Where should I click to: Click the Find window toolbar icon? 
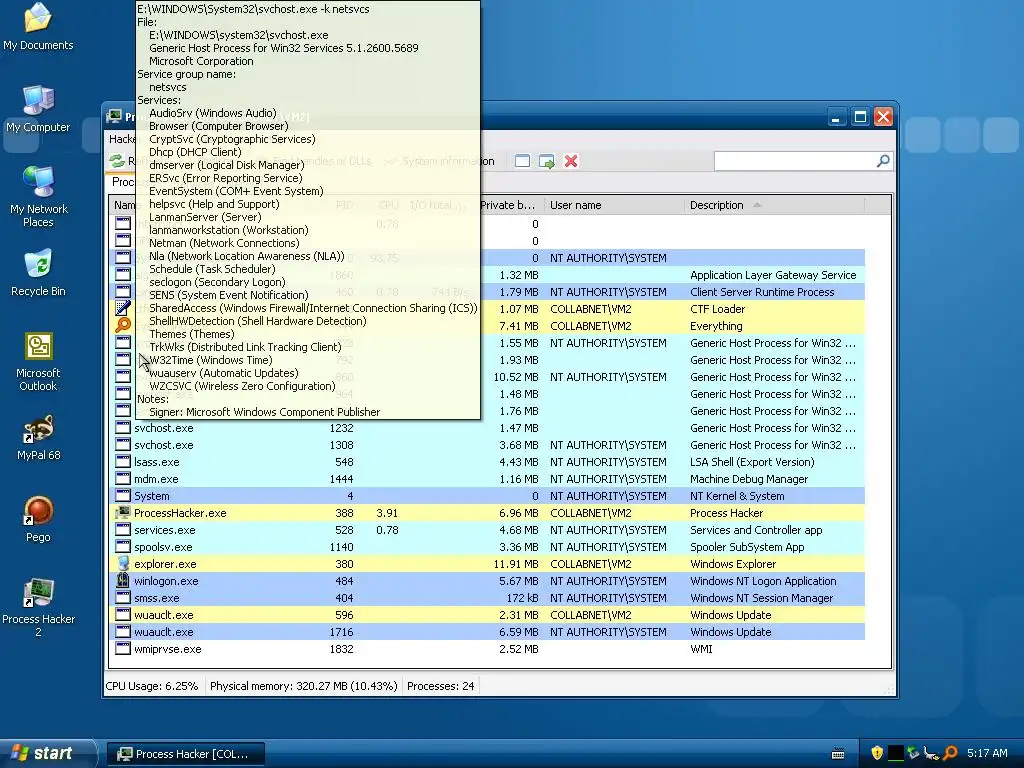[x=522, y=161]
